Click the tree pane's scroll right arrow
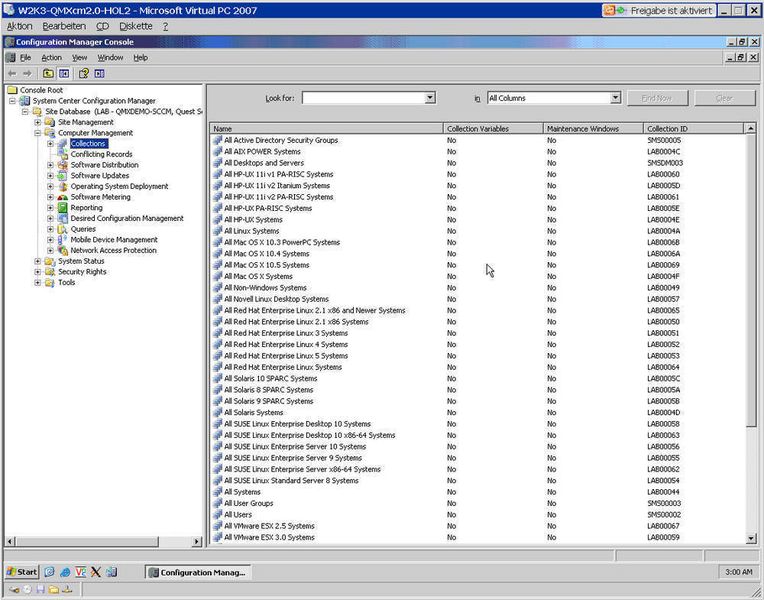764x600 pixels. (197, 542)
